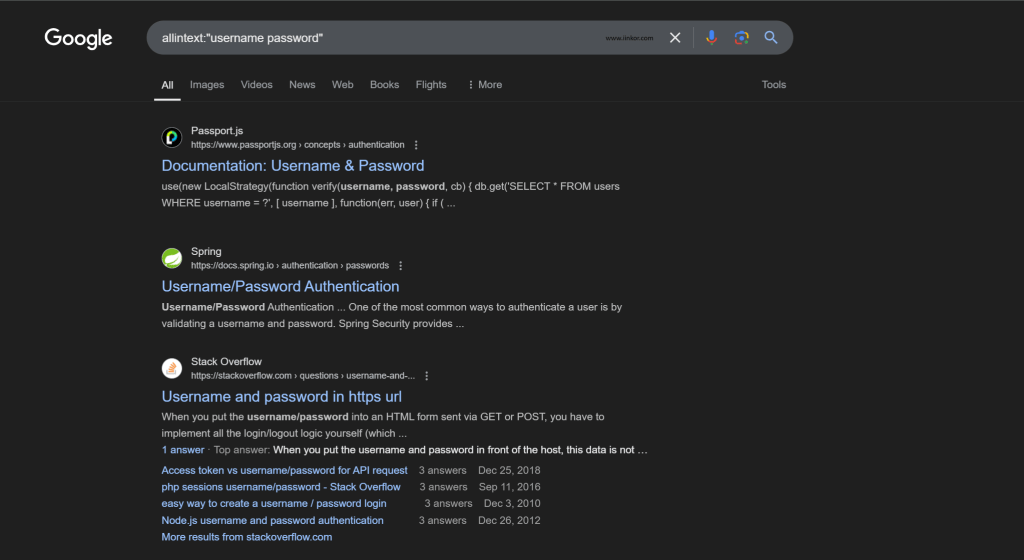The height and width of the screenshot is (560, 1024).
Task: Click the Stack Overflow favicon
Action: click(172, 368)
